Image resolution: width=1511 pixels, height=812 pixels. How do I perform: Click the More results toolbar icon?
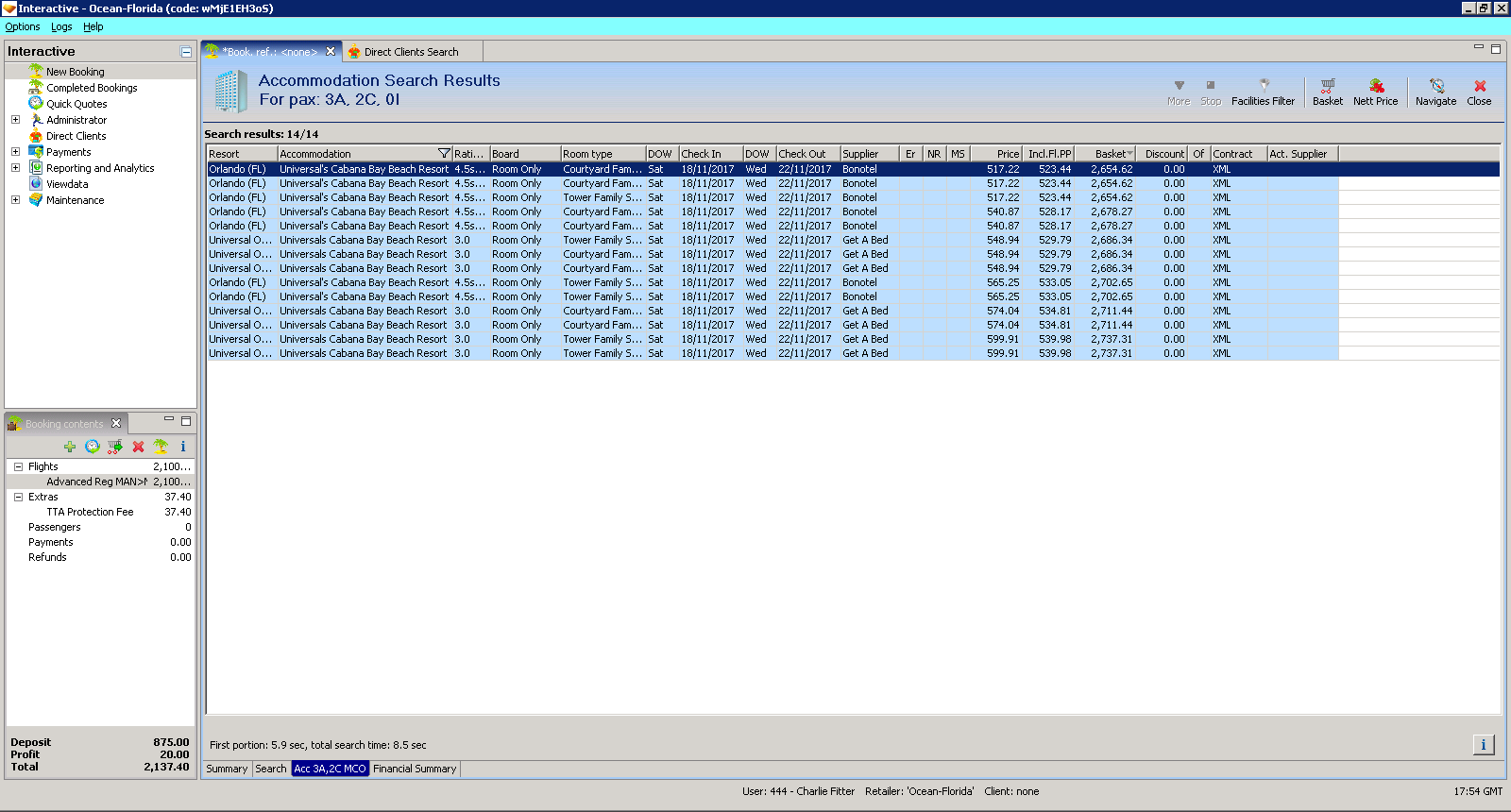pos(1179,85)
